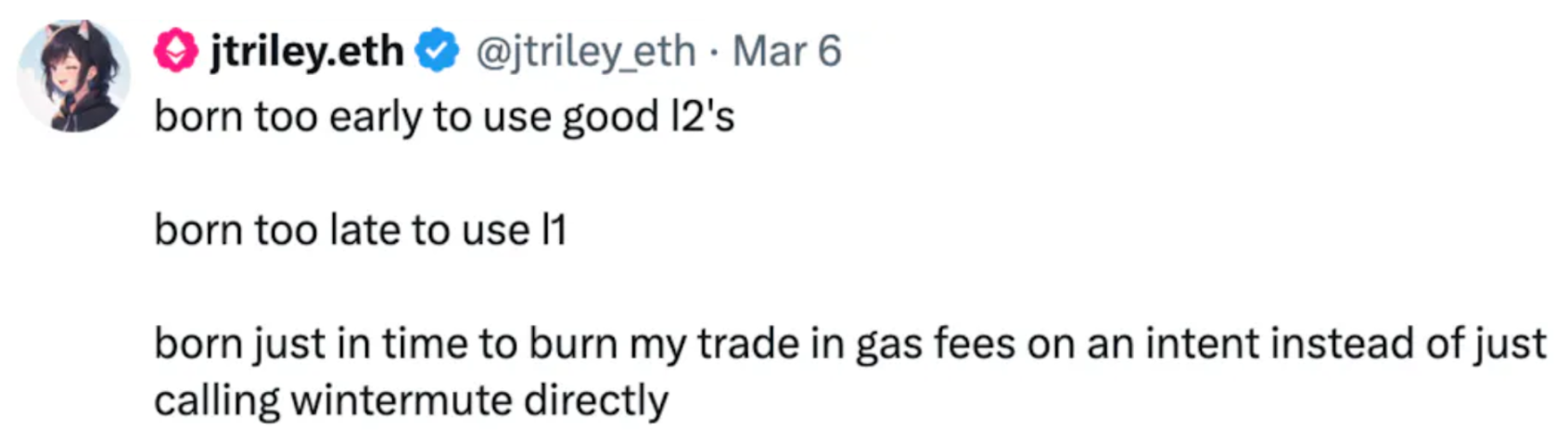Click the "l1" text in second line

(x=553, y=230)
